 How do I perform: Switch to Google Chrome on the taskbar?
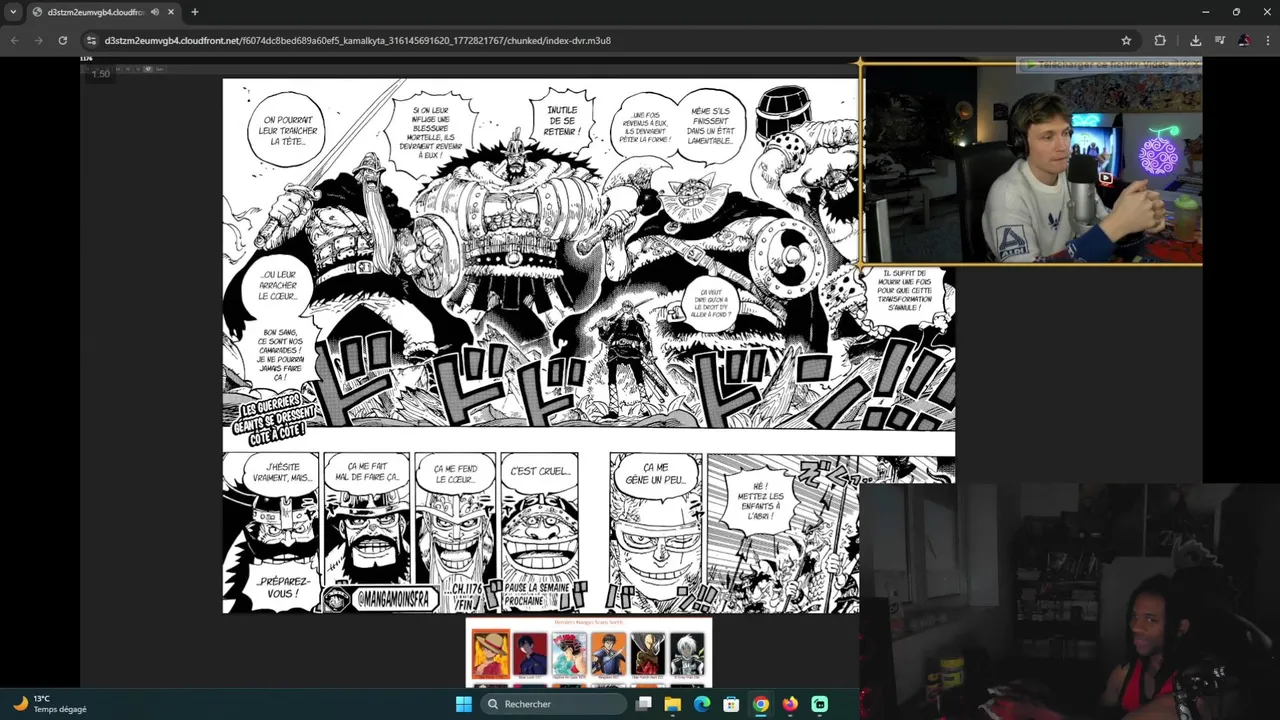click(x=761, y=704)
